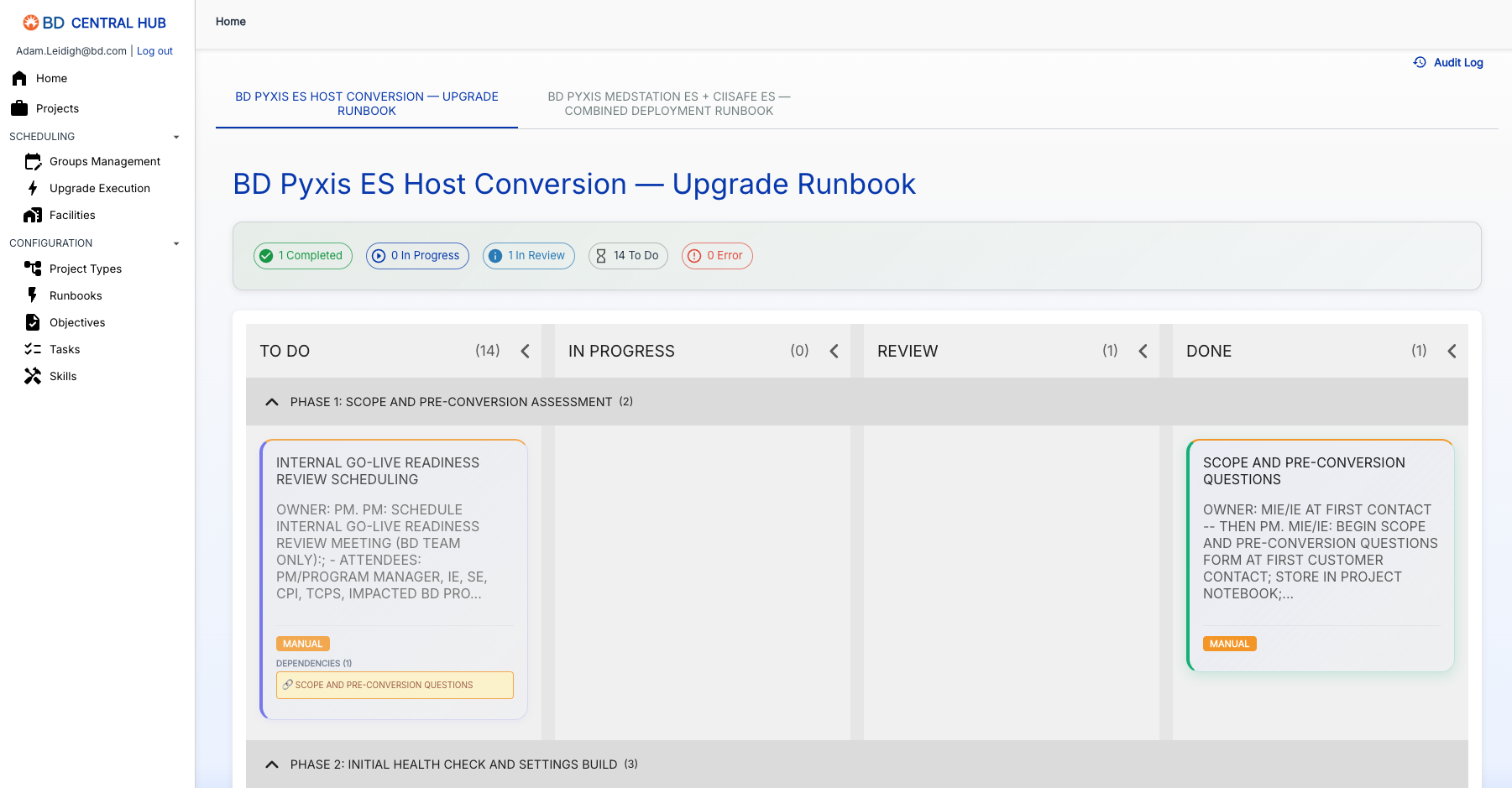This screenshot has width=1512, height=788.
Task: Click the BD Central Hub logo icon
Action: pyautogui.click(x=31, y=23)
